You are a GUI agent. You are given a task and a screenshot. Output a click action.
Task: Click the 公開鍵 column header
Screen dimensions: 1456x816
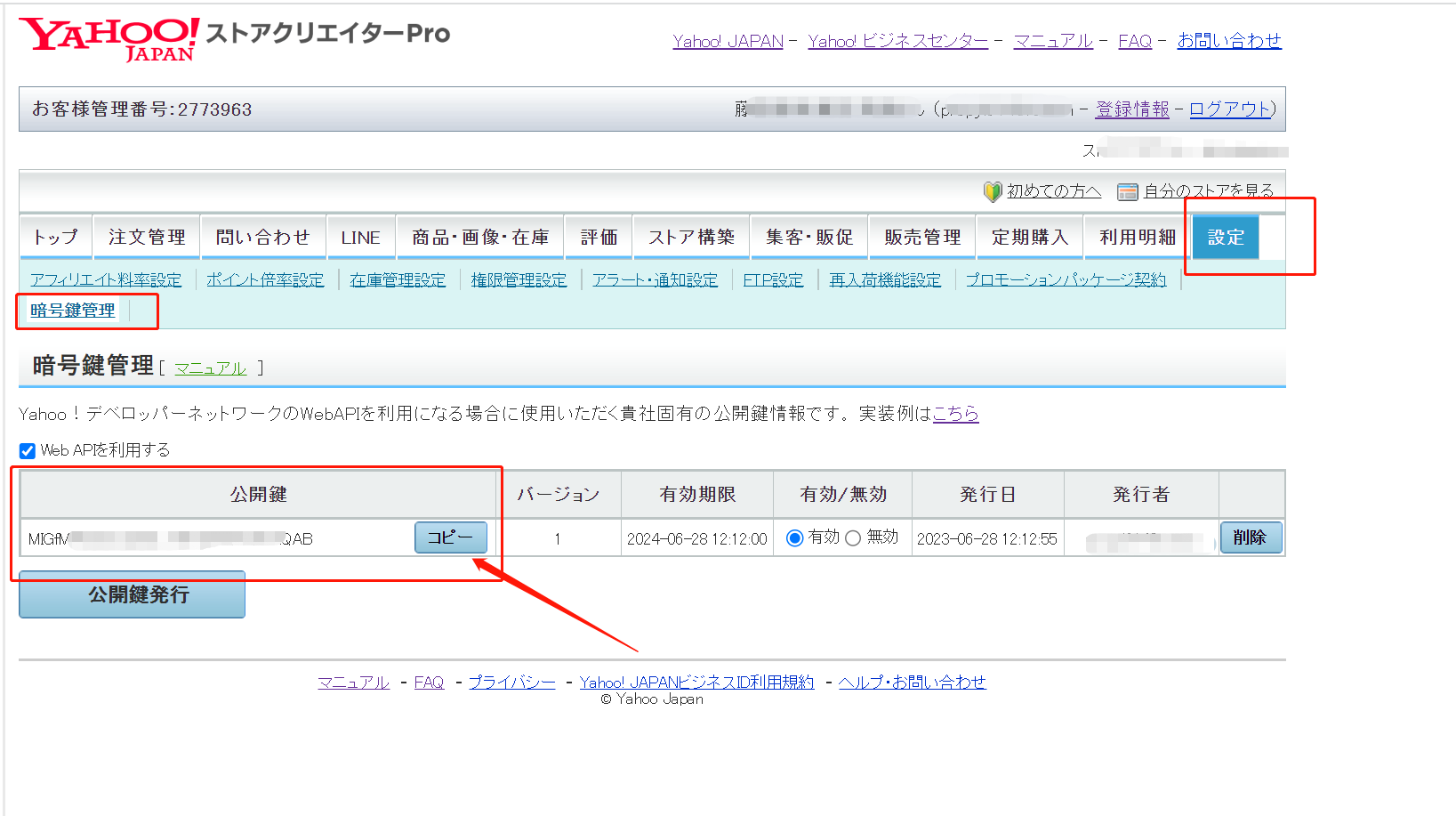pyautogui.click(x=258, y=495)
